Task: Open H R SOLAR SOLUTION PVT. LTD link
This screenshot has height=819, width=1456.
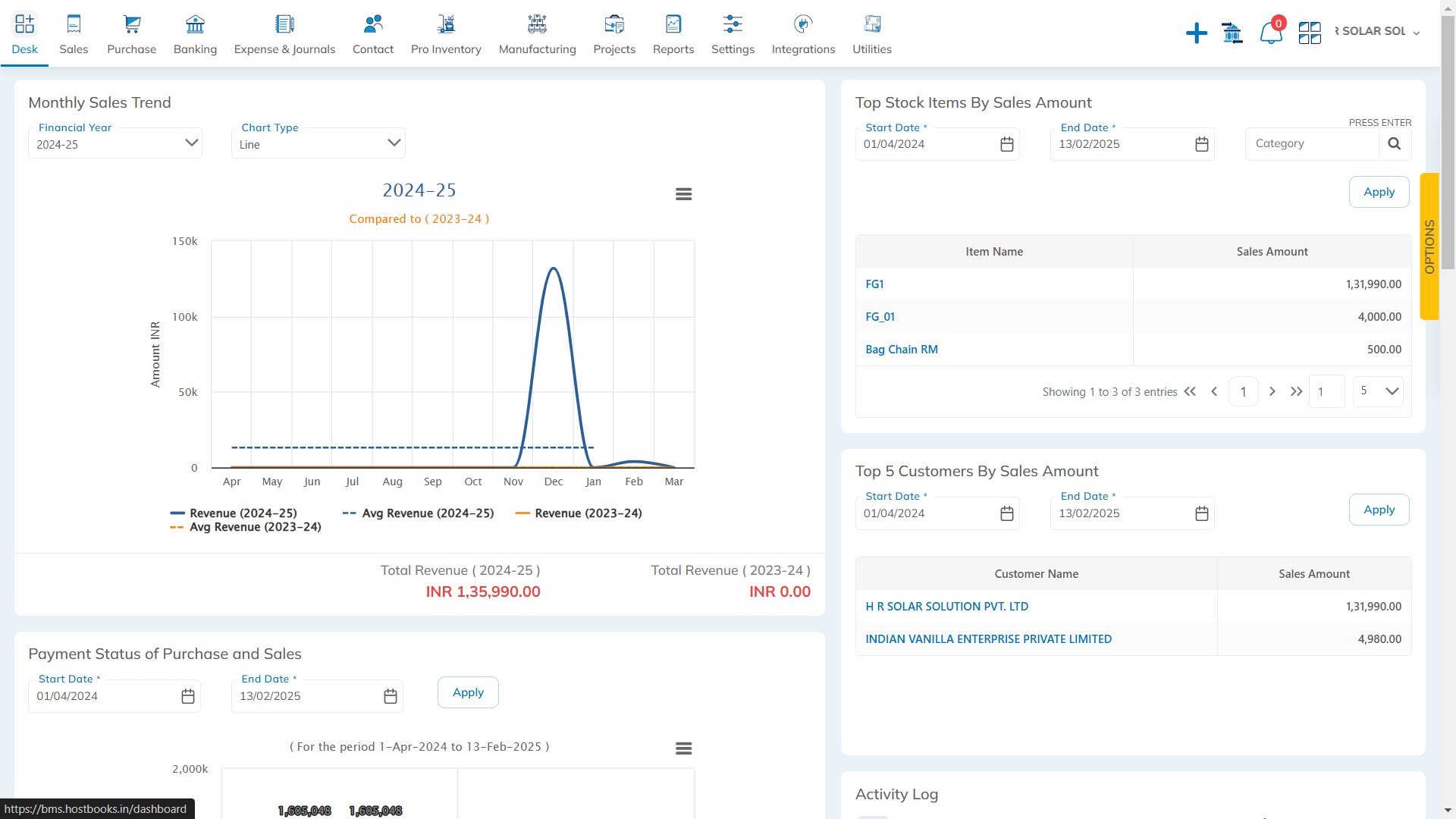Action: (x=946, y=607)
